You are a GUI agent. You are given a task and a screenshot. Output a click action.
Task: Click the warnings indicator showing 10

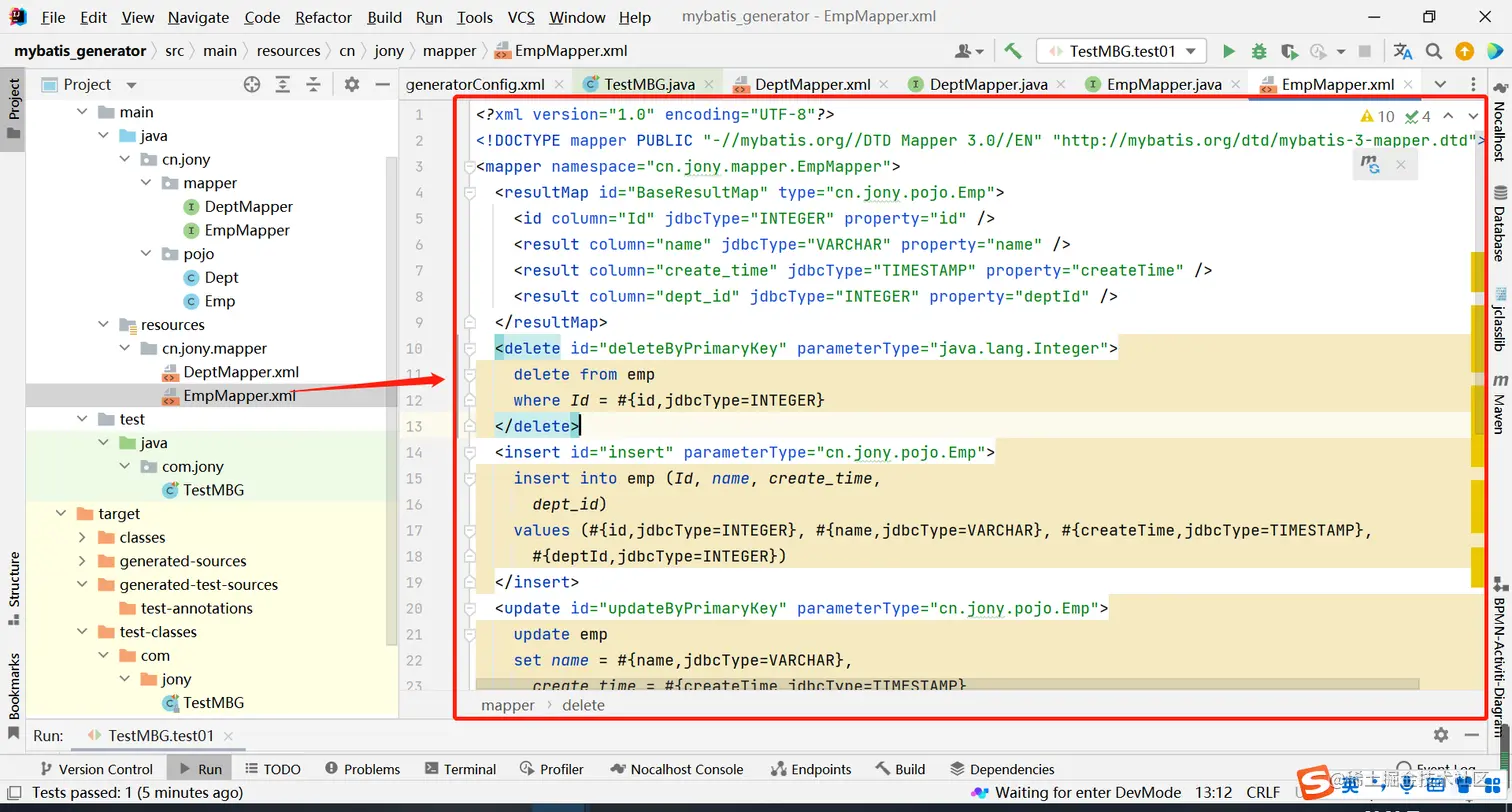[x=1378, y=116]
